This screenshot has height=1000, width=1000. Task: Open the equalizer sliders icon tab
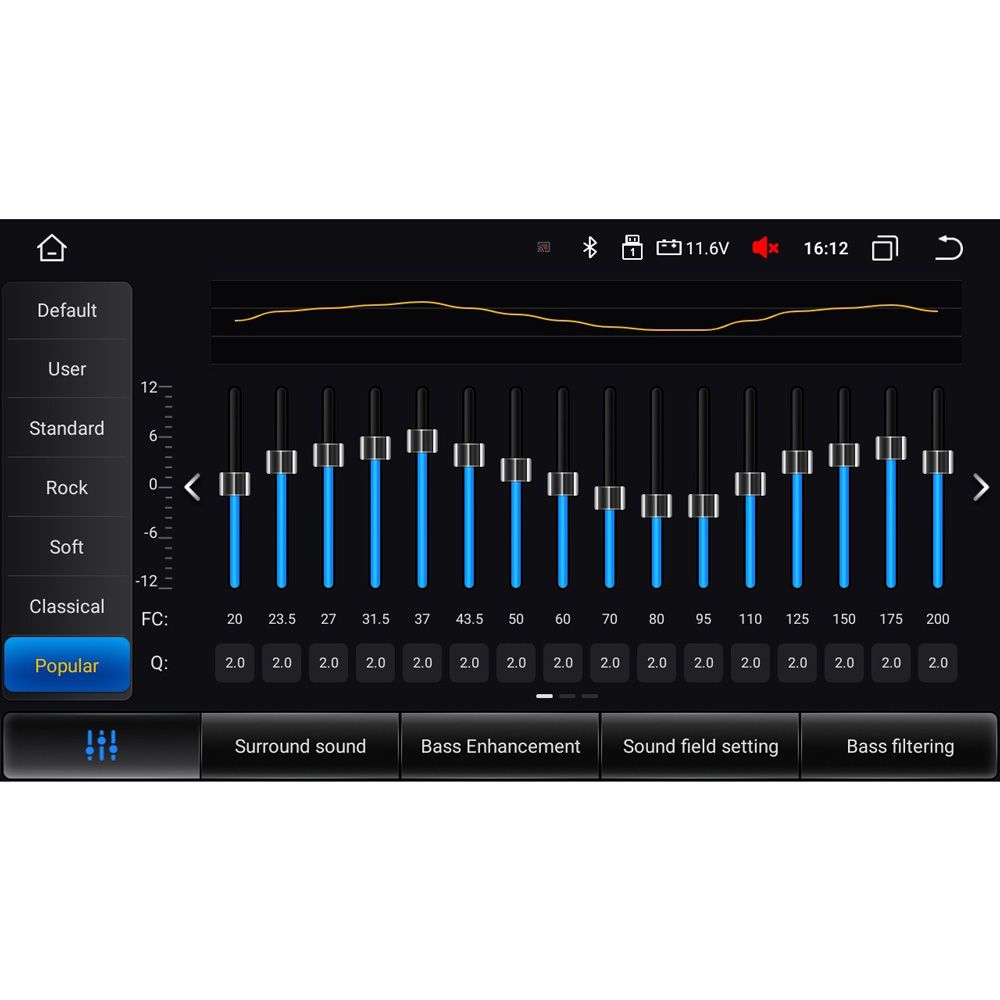tap(101, 746)
